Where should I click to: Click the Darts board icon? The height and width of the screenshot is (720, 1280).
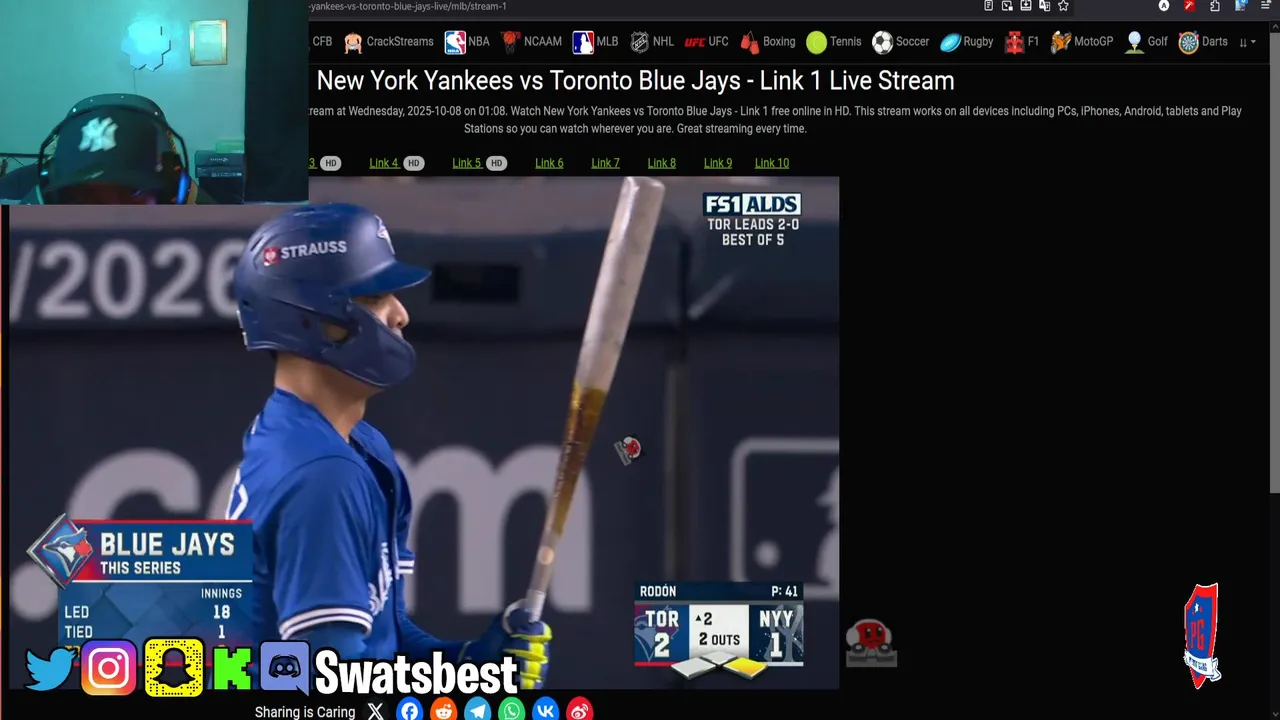(1188, 42)
